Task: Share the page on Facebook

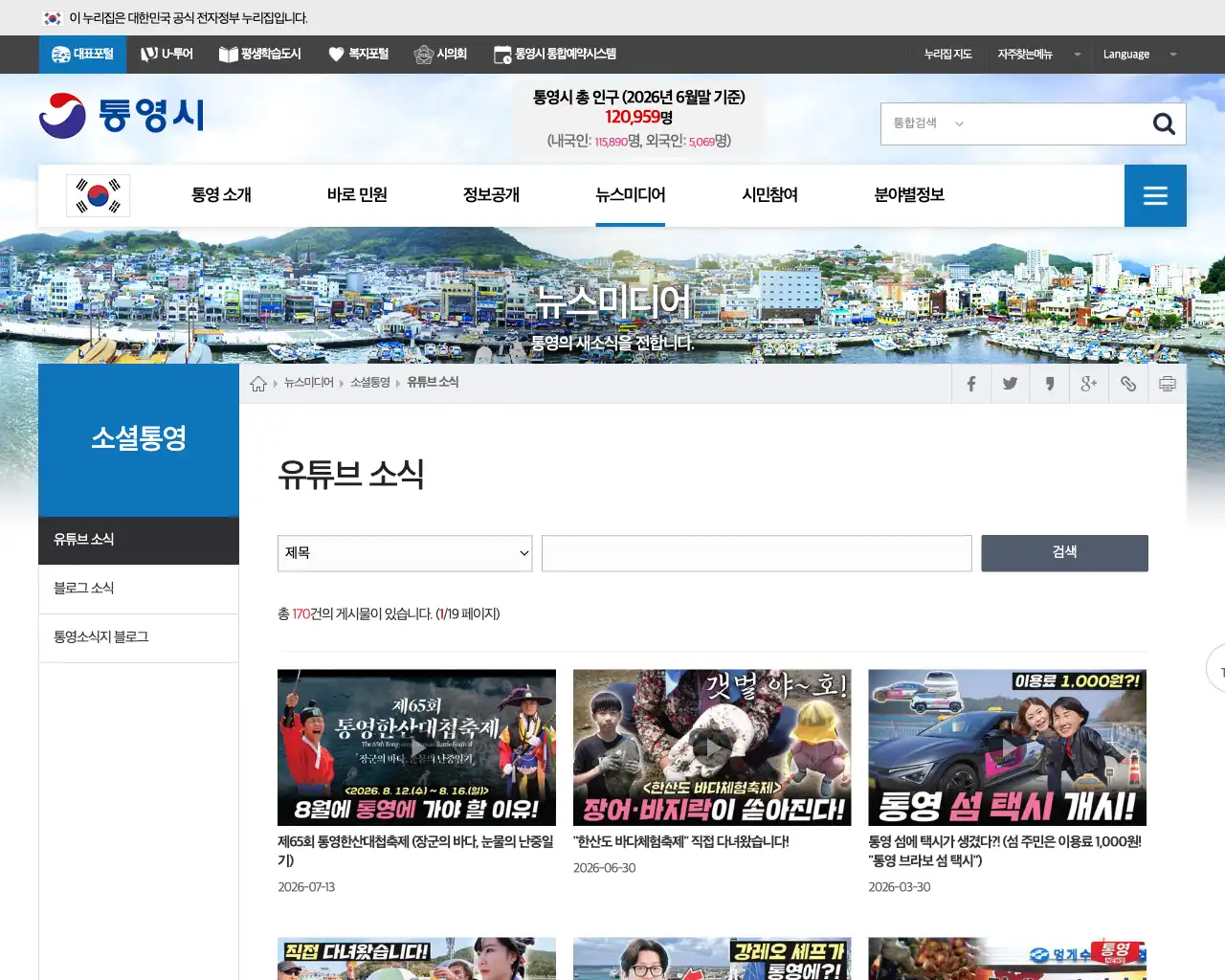Action: coord(971,384)
